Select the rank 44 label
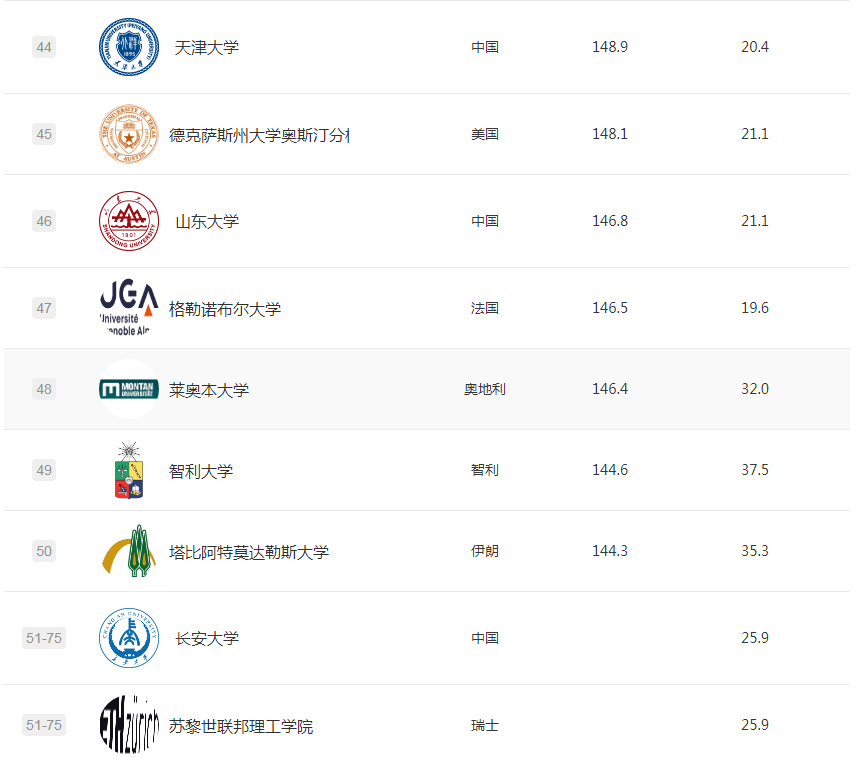The height and width of the screenshot is (758, 866). pyautogui.click(x=44, y=47)
